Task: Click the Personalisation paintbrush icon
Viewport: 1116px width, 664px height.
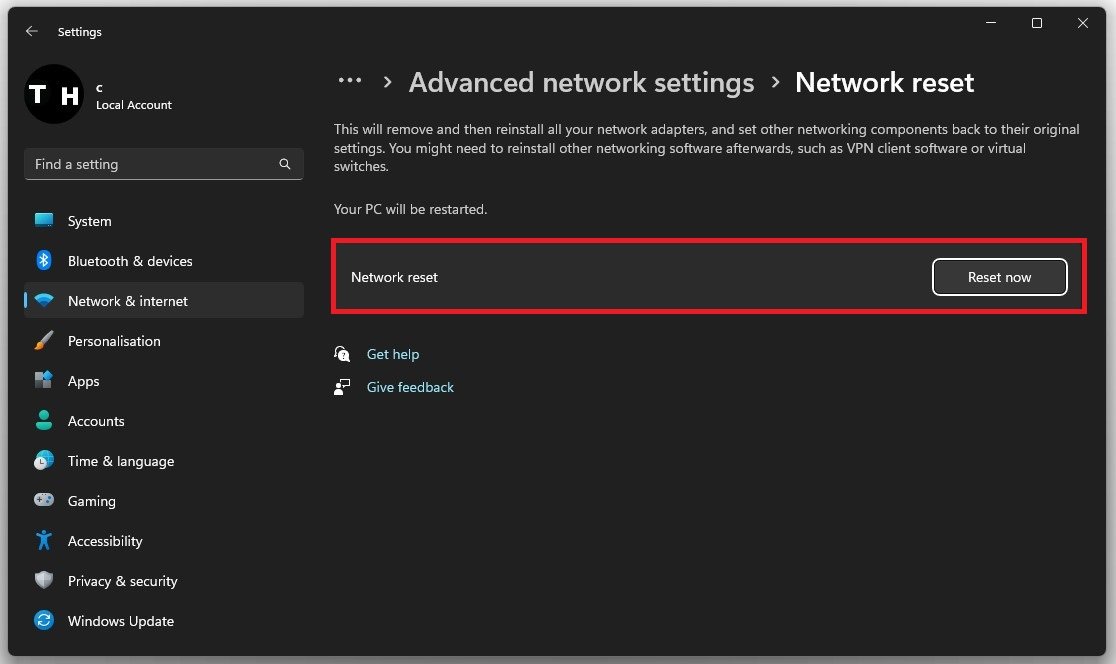Action: [x=44, y=341]
